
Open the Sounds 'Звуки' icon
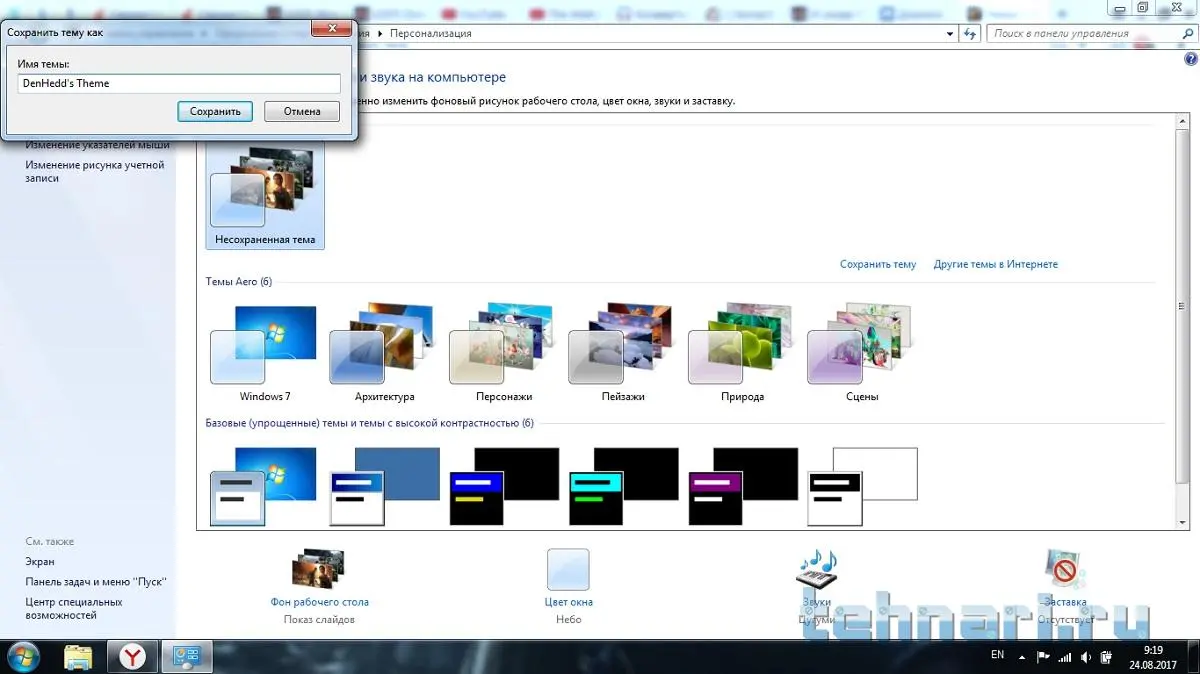point(816,571)
